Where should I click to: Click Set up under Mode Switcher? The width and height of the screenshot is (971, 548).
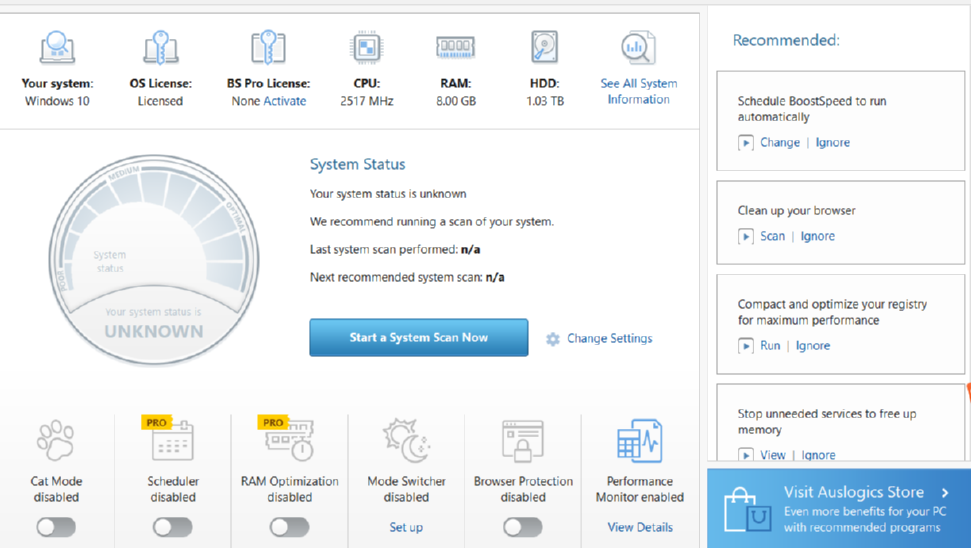[406, 527]
